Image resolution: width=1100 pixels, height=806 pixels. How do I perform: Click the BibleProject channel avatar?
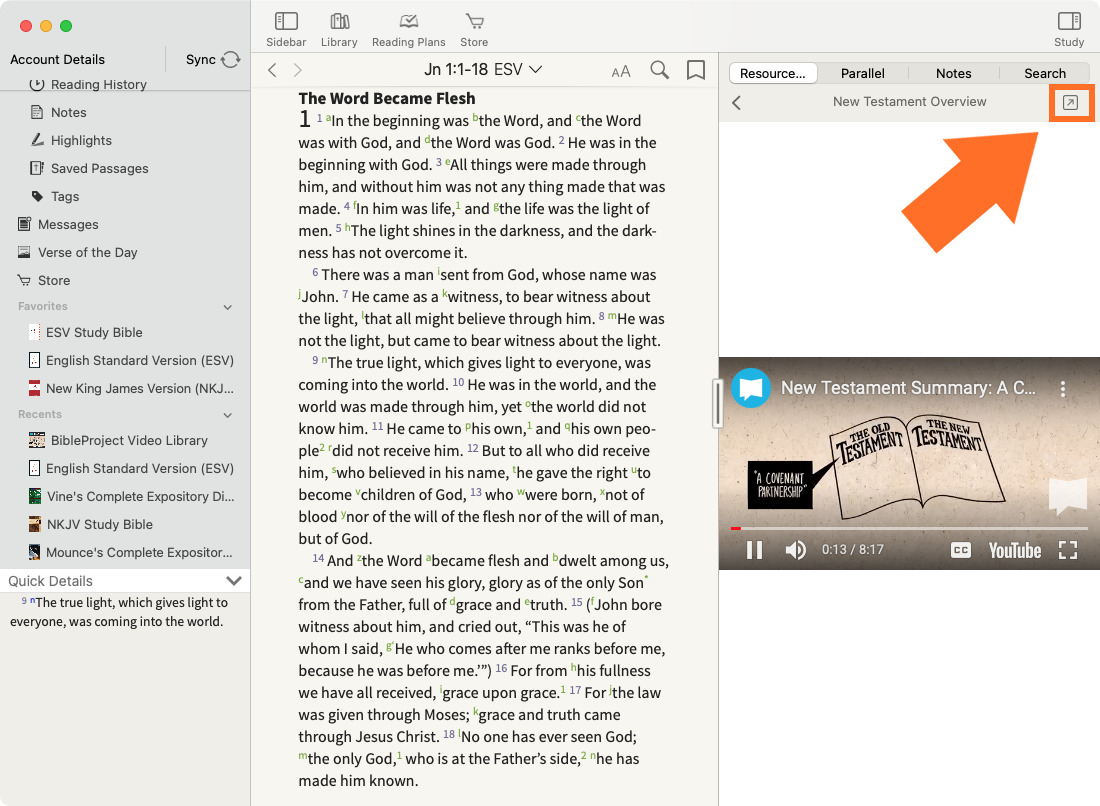pos(751,388)
